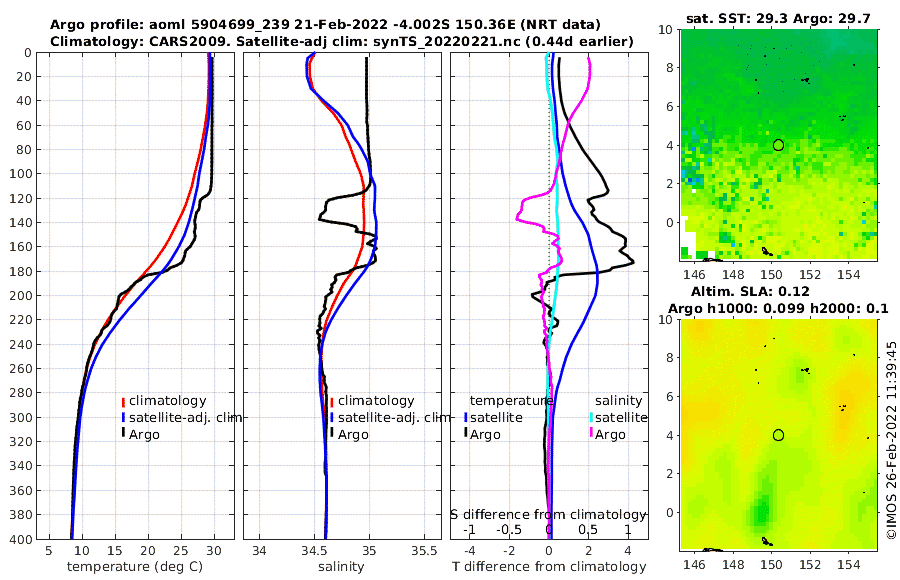Click the Climatology CARS2009 subtitle line

point(342,41)
